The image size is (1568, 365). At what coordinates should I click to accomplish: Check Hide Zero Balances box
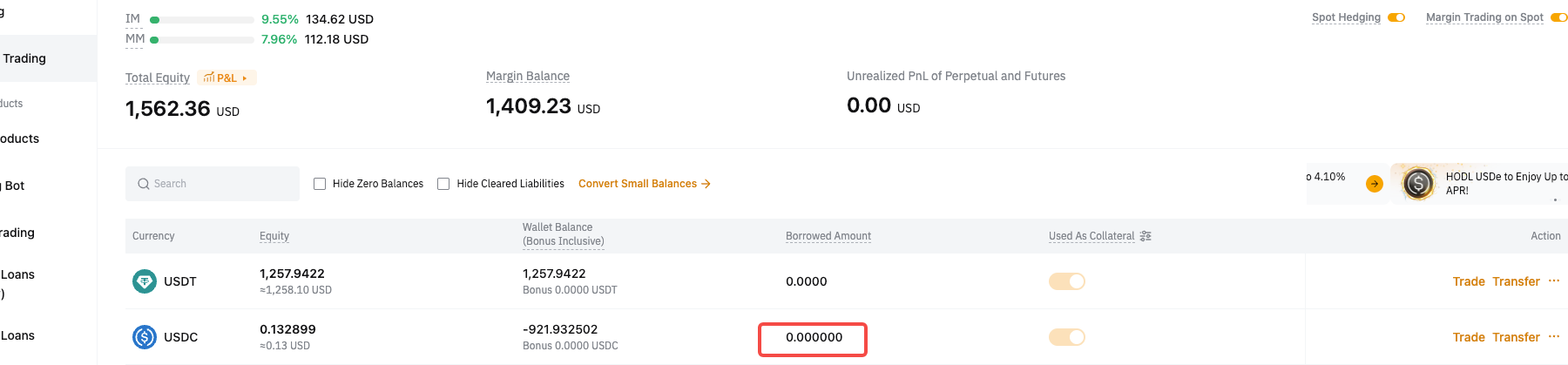[320, 184]
